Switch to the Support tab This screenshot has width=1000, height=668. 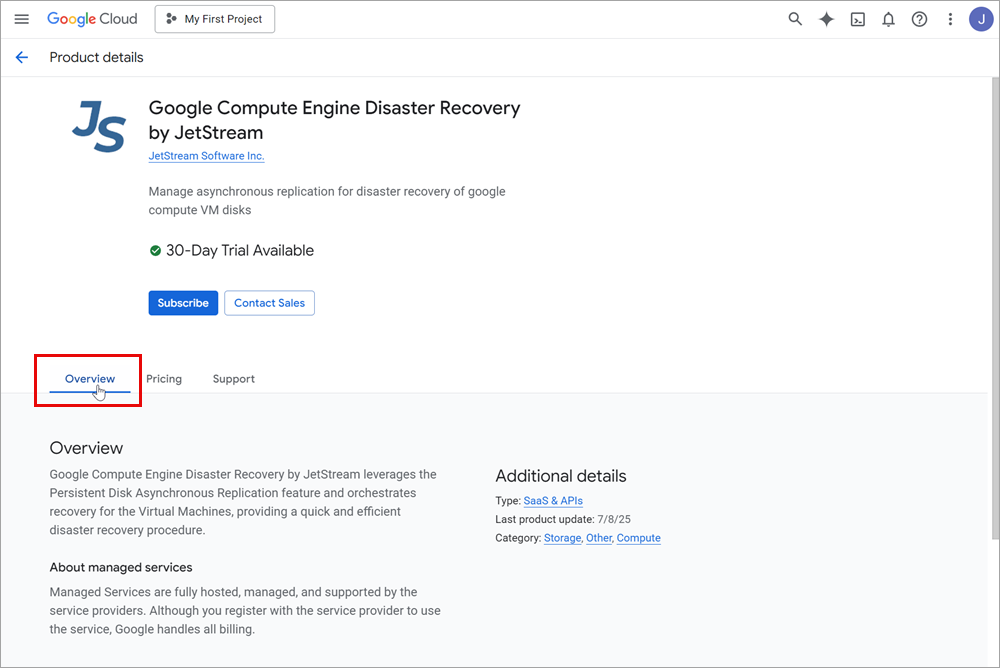[234, 379]
